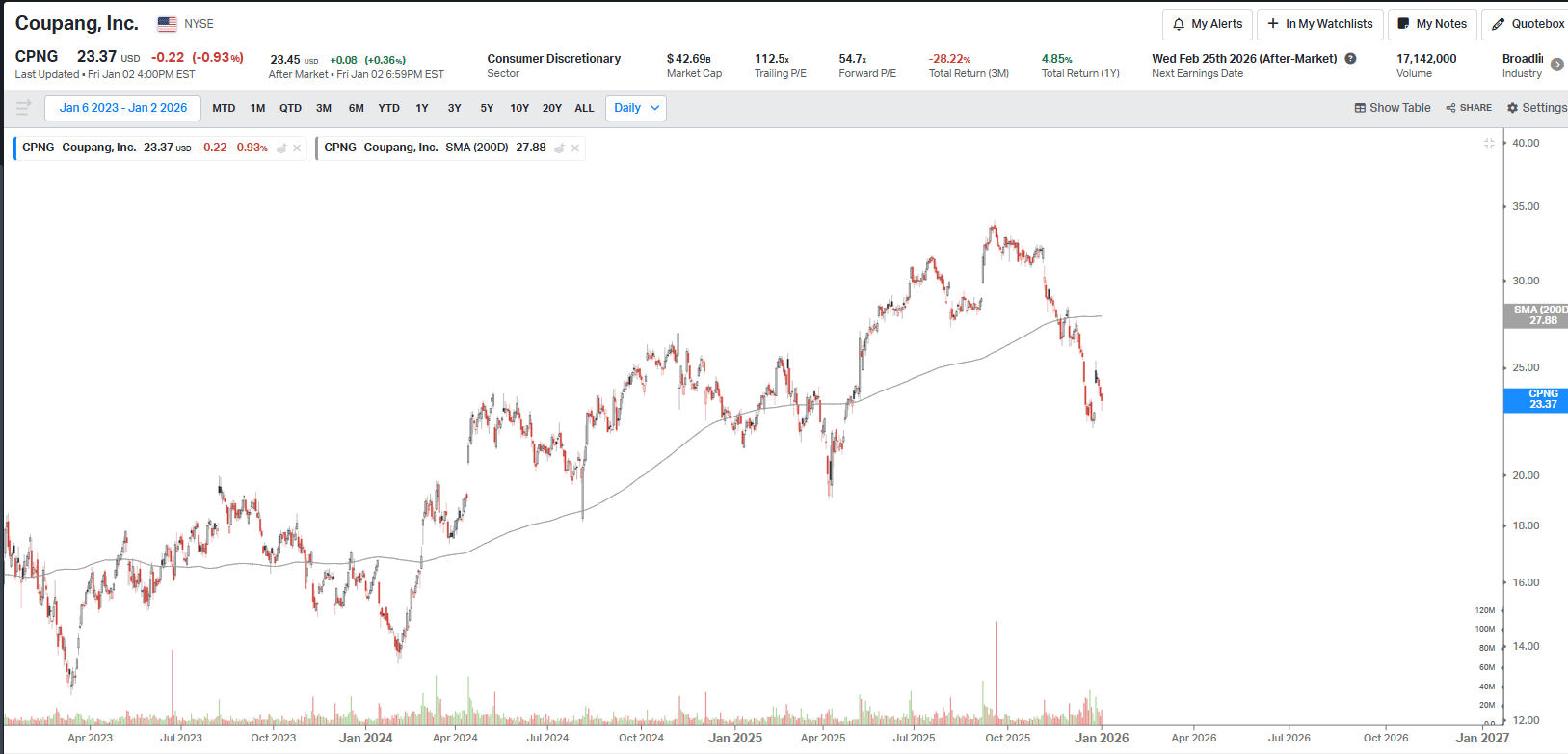Screen dimensions: 1568x754
Task: Open the Quotebox editor button
Action: (x=1528, y=24)
